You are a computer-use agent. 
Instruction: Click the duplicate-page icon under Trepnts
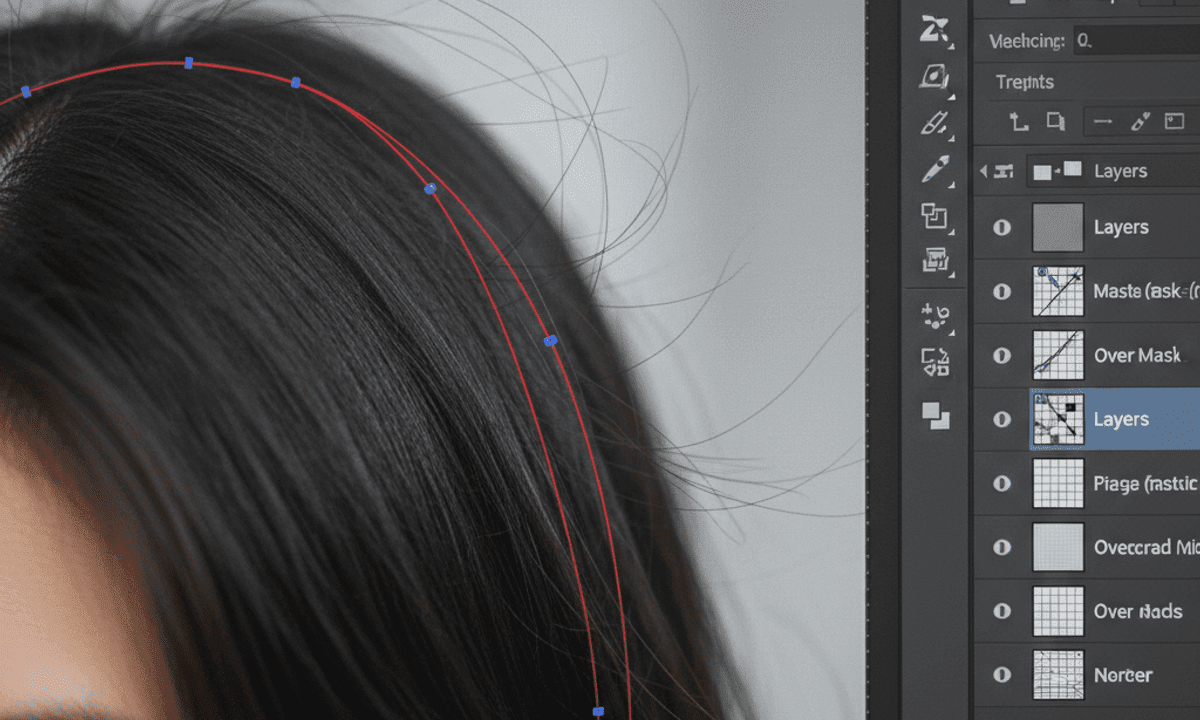tap(1056, 122)
